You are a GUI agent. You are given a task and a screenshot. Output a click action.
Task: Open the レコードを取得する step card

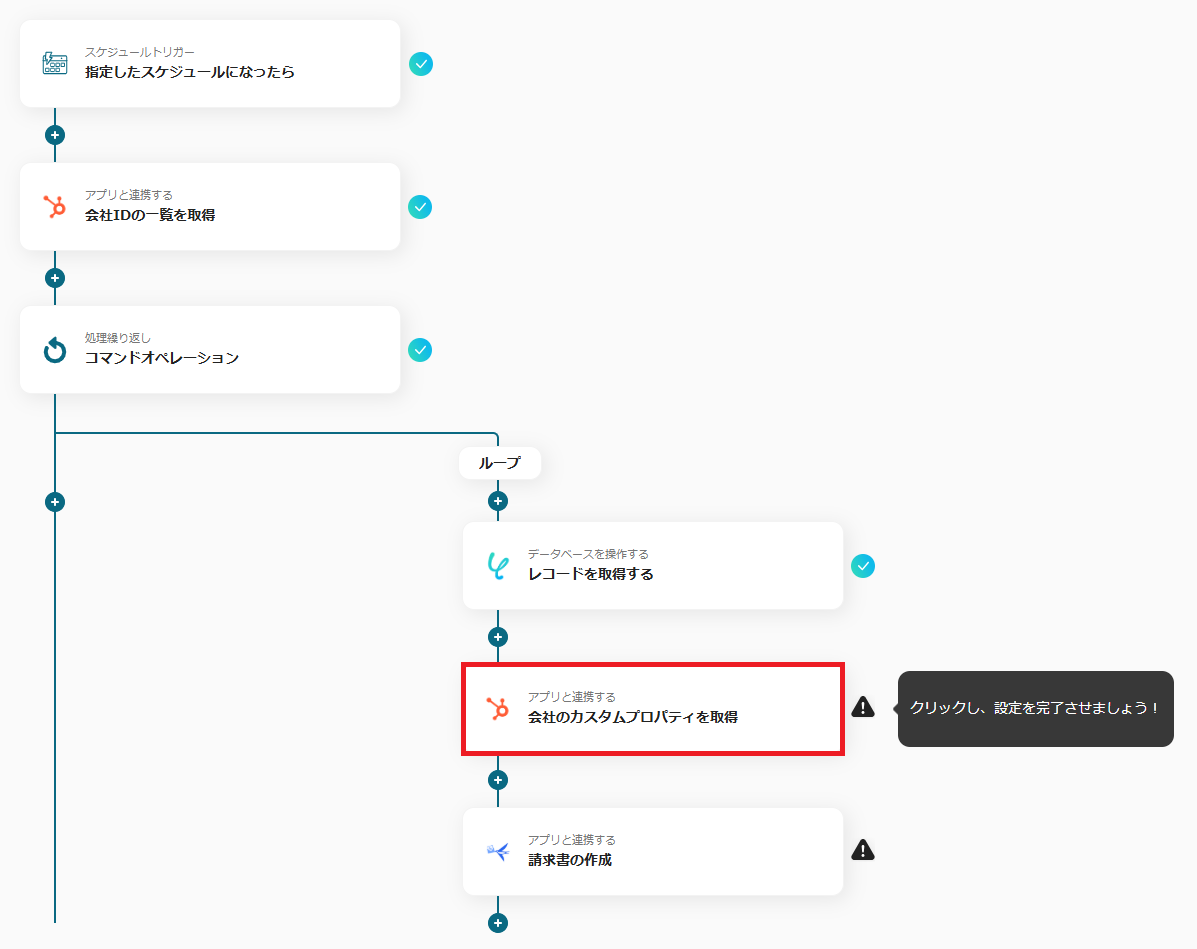click(x=653, y=566)
